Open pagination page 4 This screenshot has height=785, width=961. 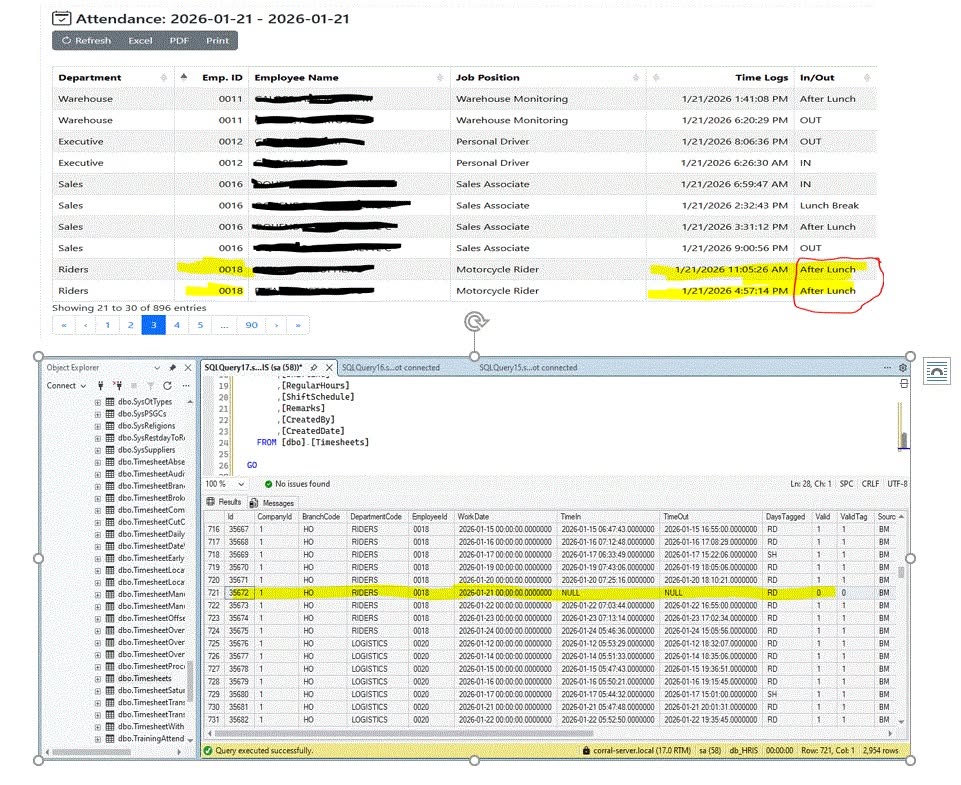[177, 325]
